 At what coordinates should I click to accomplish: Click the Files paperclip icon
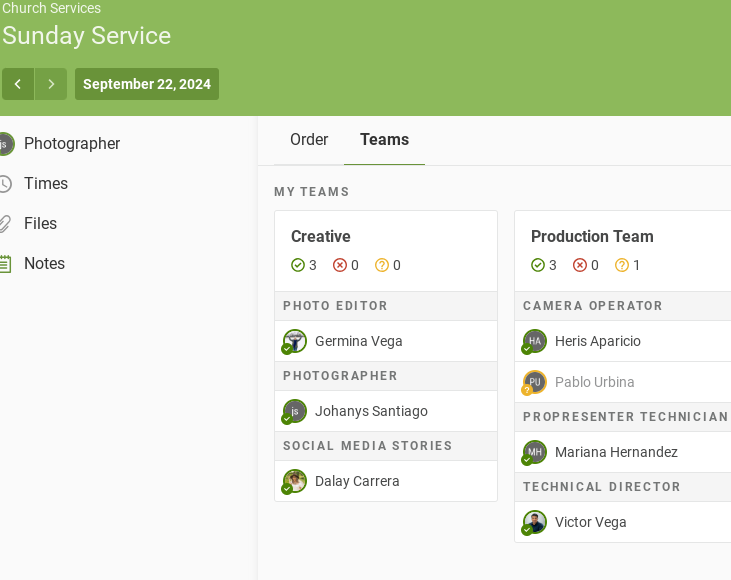coord(5,224)
